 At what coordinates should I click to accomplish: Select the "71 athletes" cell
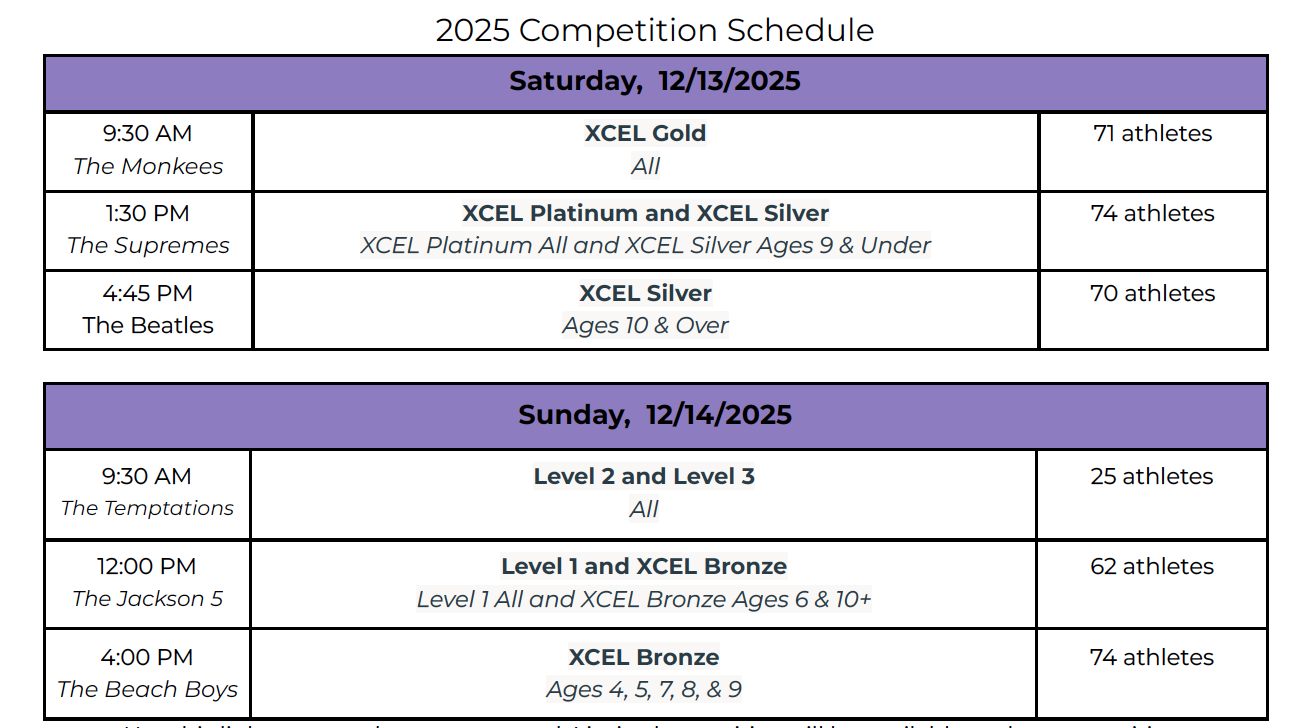[1152, 133]
